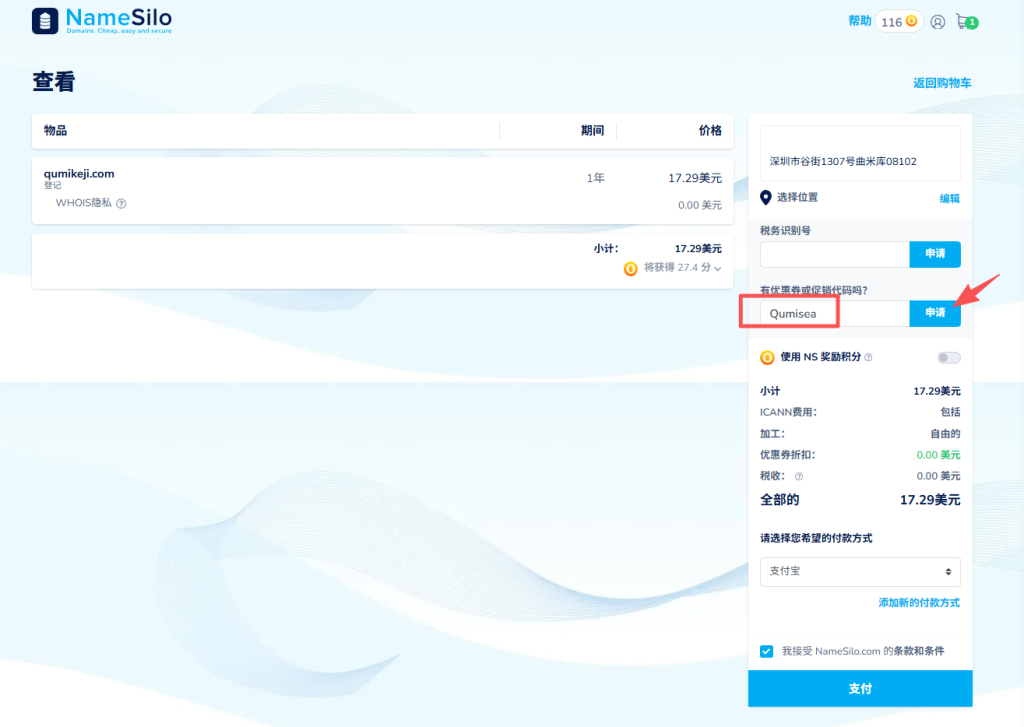Click 编辑 to edit the location
Screen dimensions: 1024x727
tap(951, 198)
